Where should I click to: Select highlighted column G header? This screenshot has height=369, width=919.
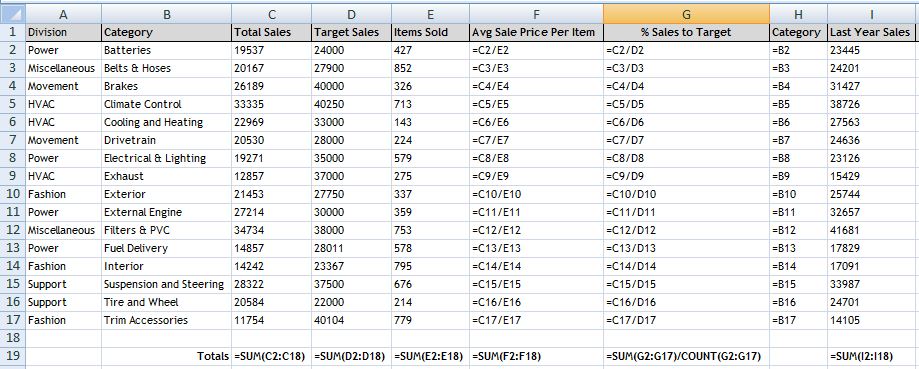pos(686,14)
